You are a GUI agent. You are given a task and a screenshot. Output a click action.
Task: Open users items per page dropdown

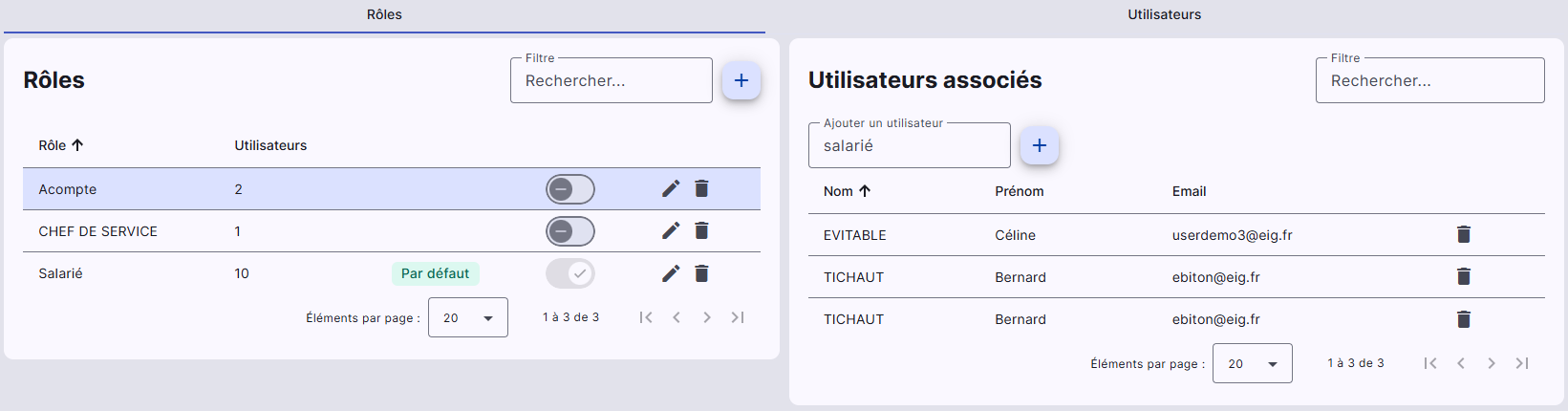pos(1253,363)
